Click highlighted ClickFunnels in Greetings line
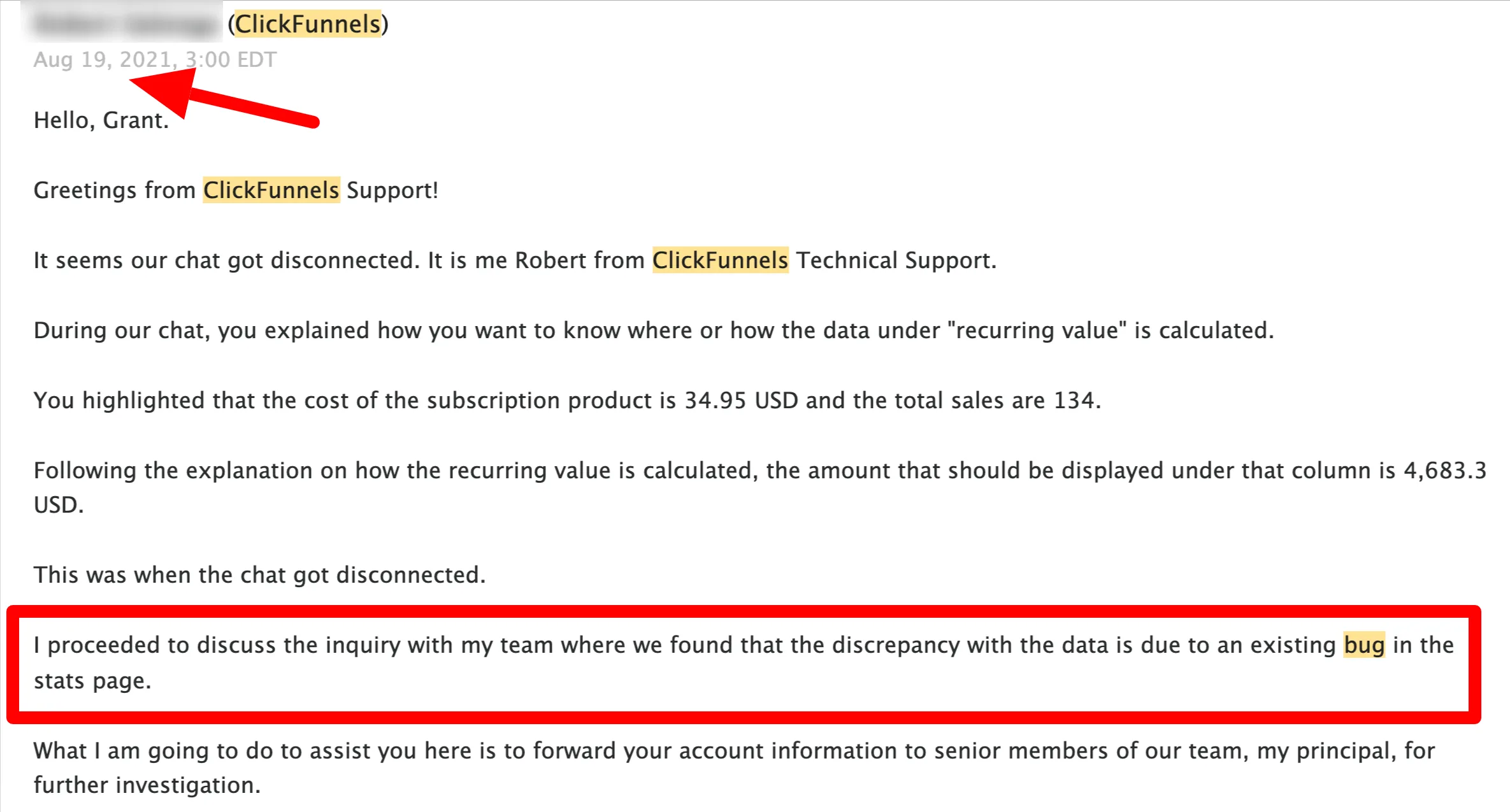The width and height of the screenshot is (1510, 812). click(x=271, y=190)
